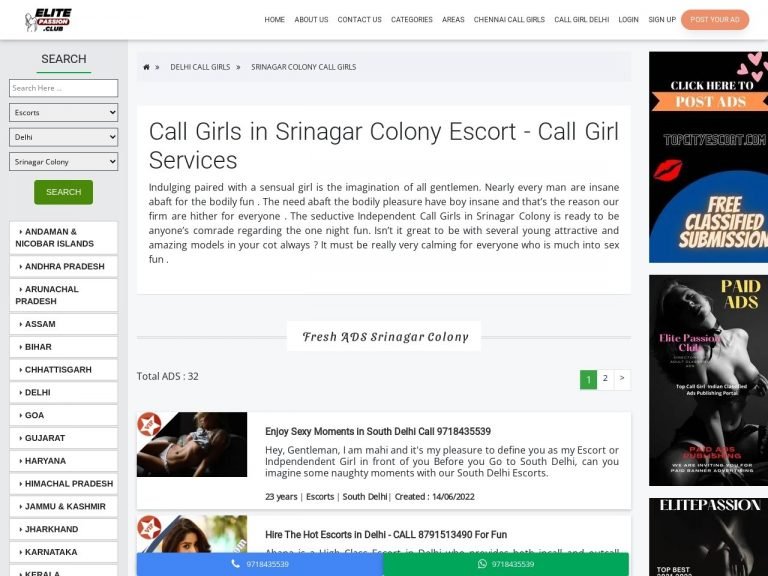Select Gujarat from the state list

[x=45, y=438]
